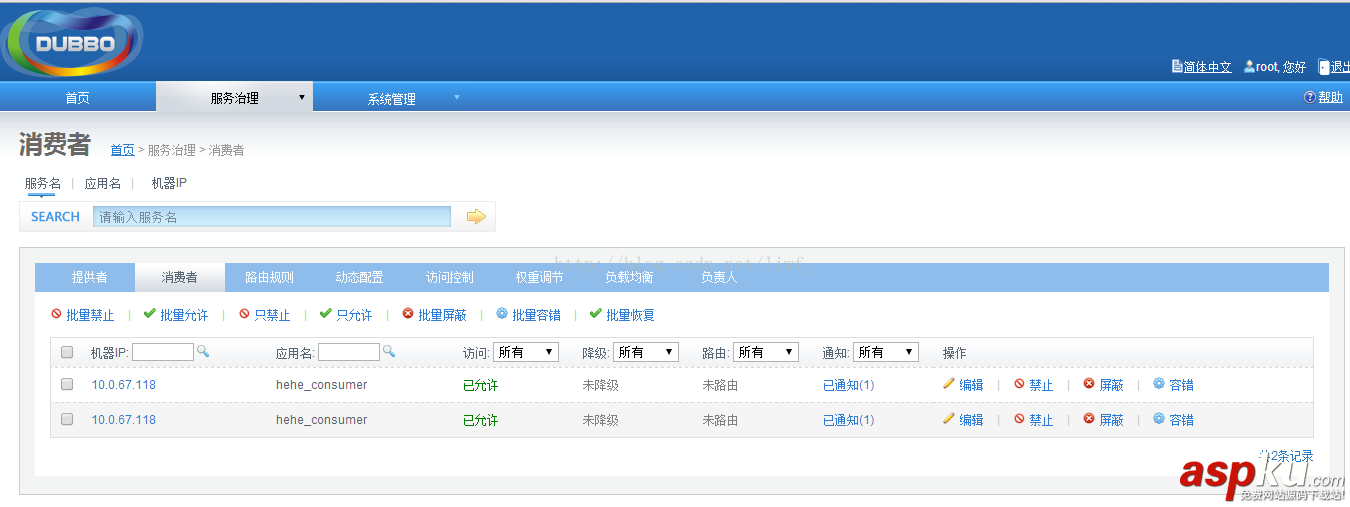
Task: Click the 首页 breadcrumb link
Action: point(122,150)
